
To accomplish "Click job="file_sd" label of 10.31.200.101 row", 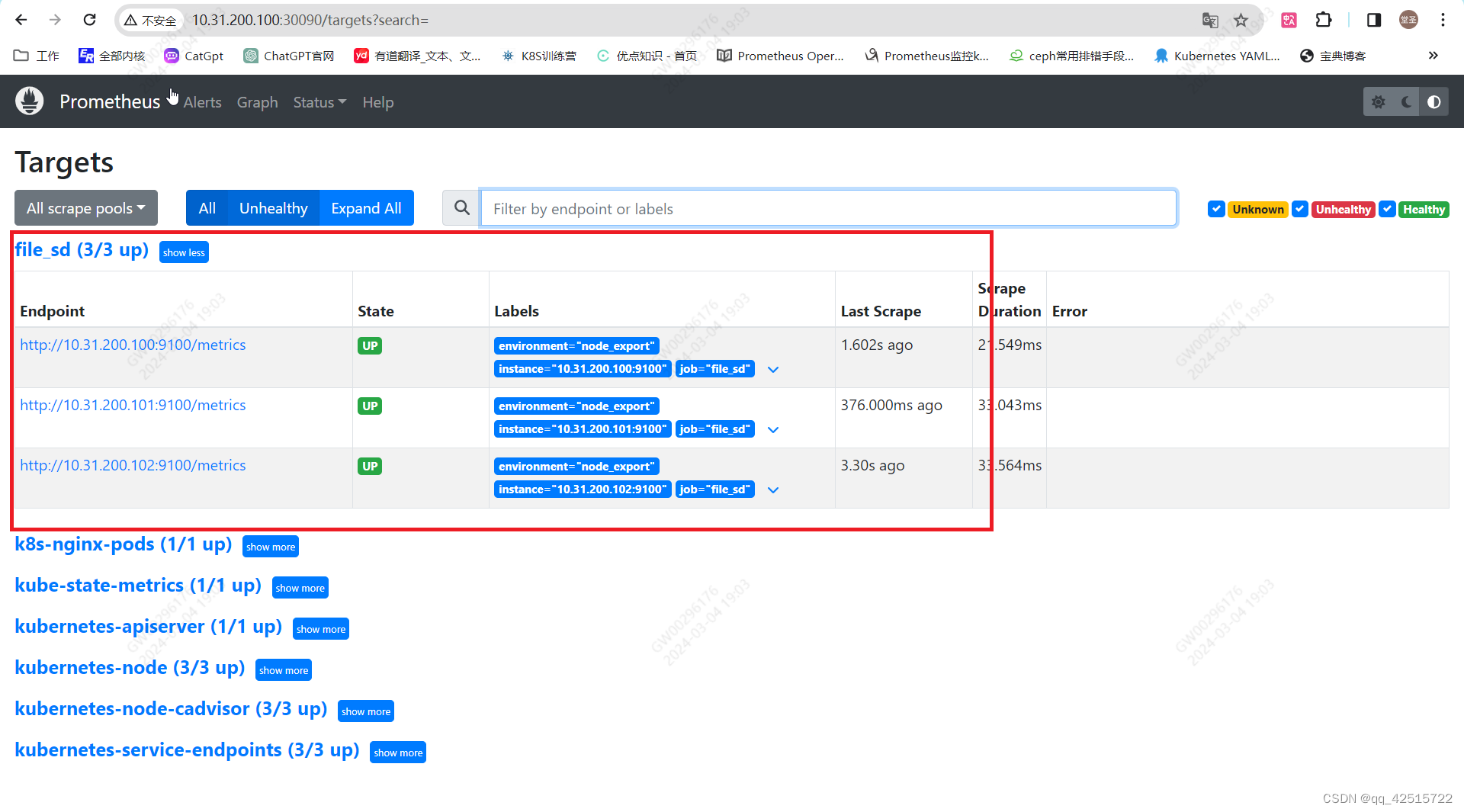I will 715,429.
